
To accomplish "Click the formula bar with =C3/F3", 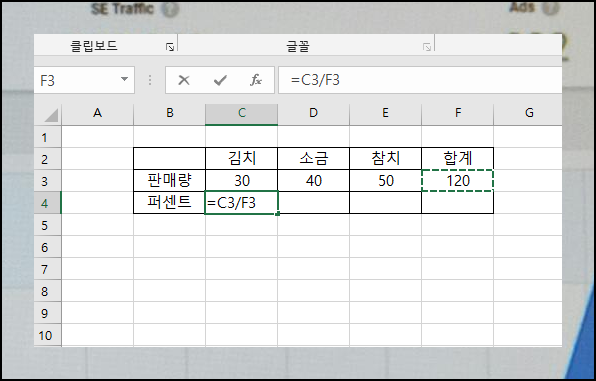I will tap(420, 80).
